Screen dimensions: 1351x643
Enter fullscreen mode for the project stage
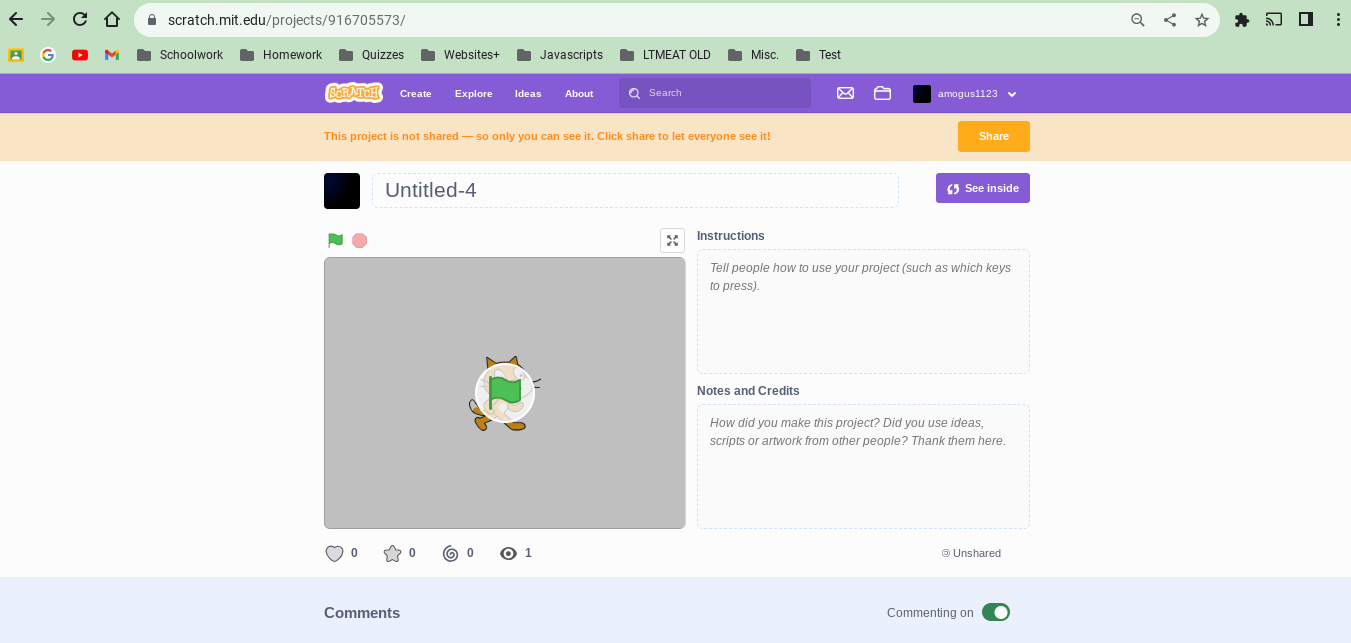pos(672,240)
